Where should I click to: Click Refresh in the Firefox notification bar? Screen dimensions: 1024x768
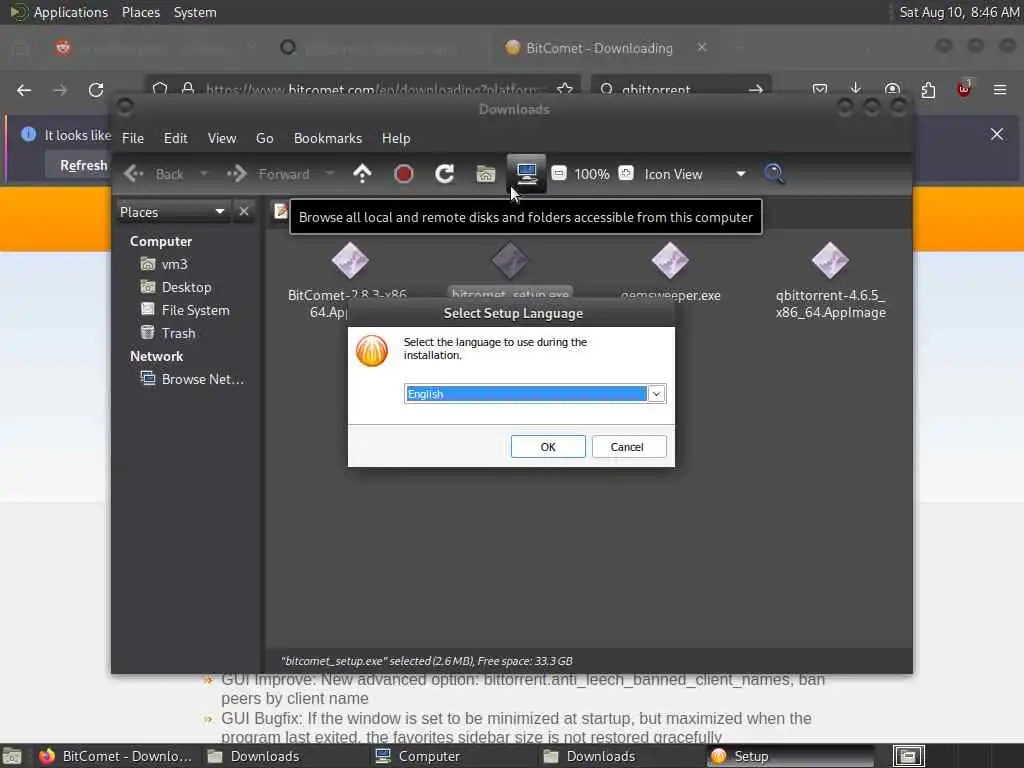84,165
